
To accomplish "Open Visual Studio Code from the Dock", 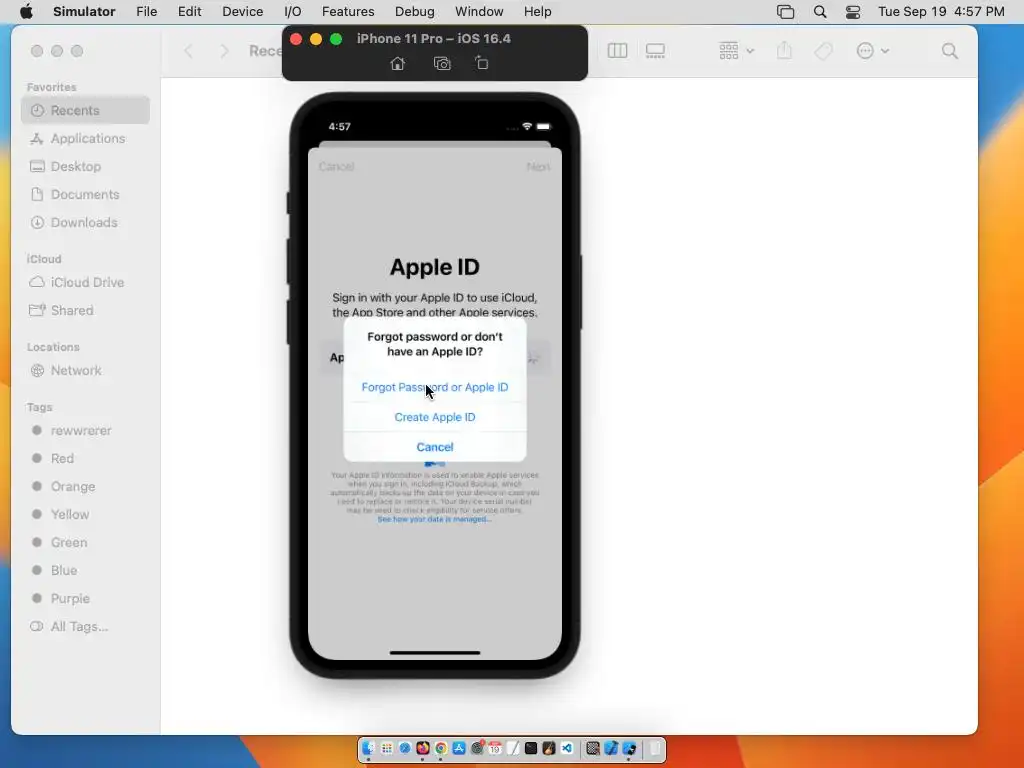I will coord(566,748).
